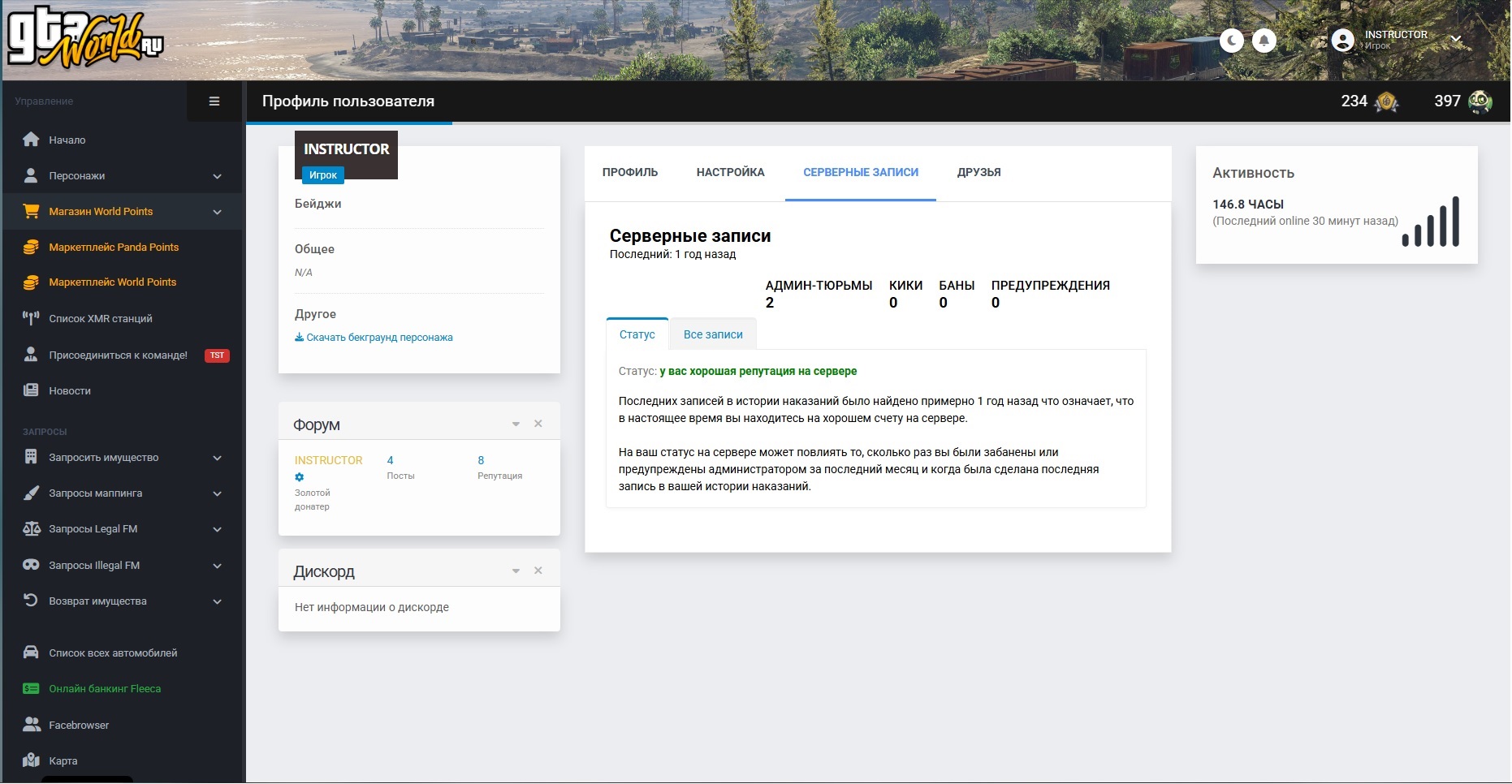Click the mask icon for Illegal FM
This screenshot has height=784, width=1512.
coord(31,565)
